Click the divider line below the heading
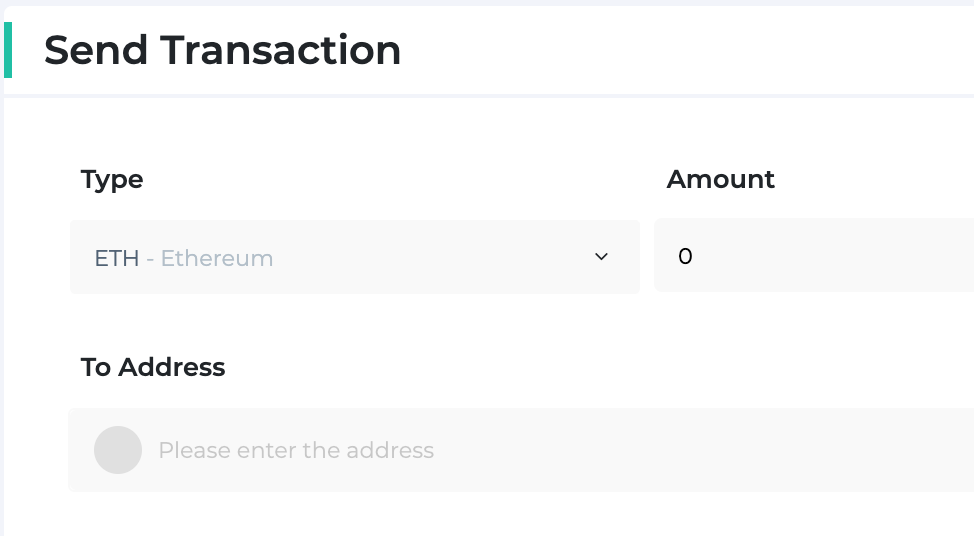974x536 pixels. pos(489,96)
